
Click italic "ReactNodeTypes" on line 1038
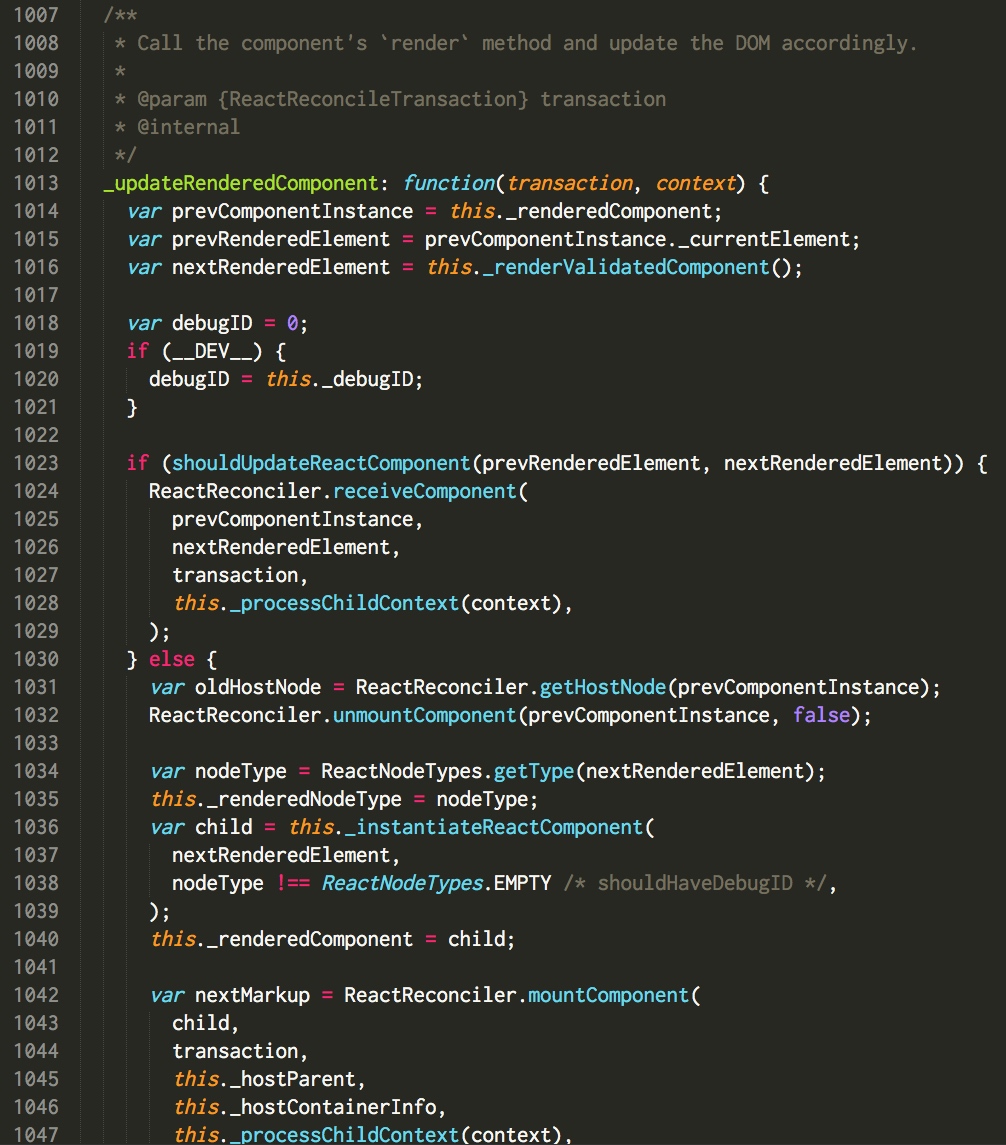402,883
